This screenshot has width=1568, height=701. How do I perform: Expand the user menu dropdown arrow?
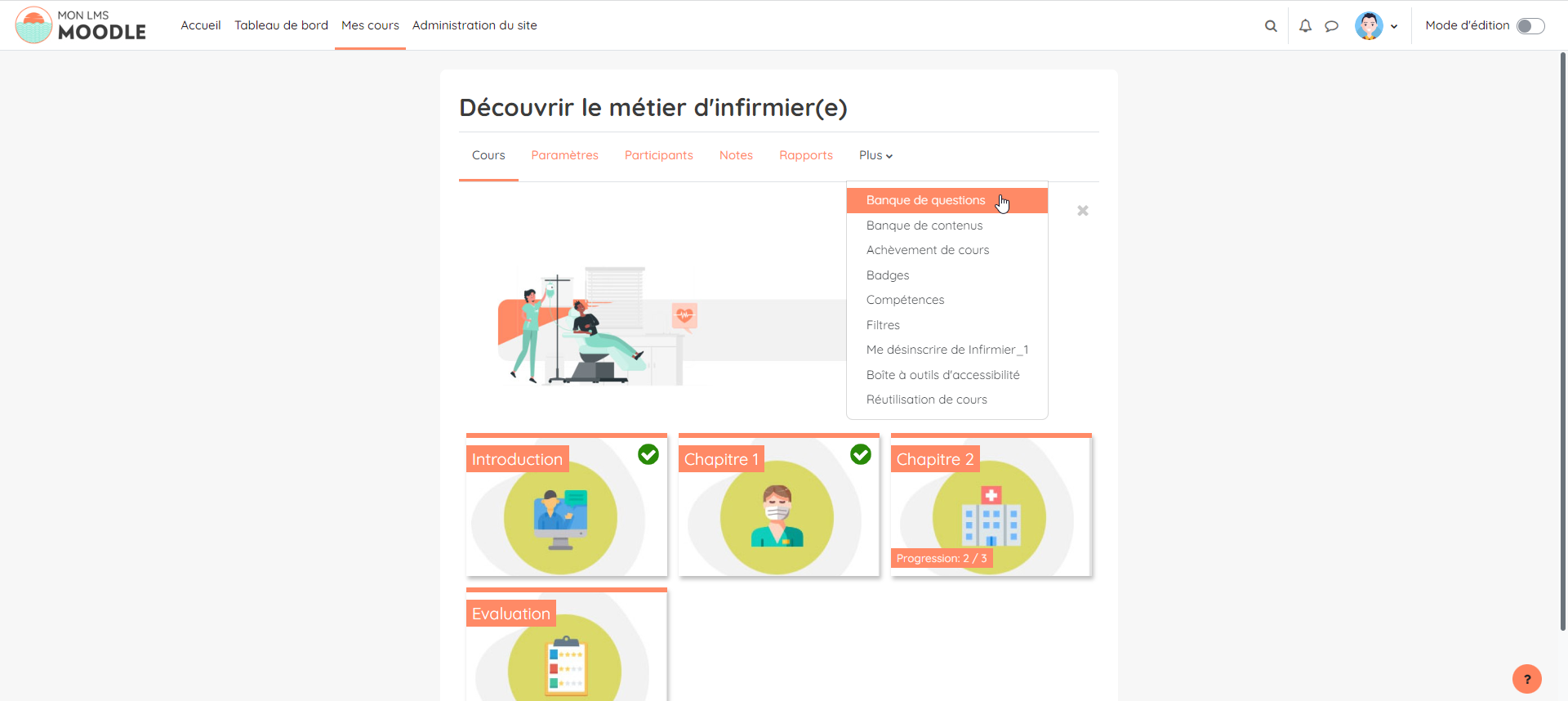(1394, 26)
